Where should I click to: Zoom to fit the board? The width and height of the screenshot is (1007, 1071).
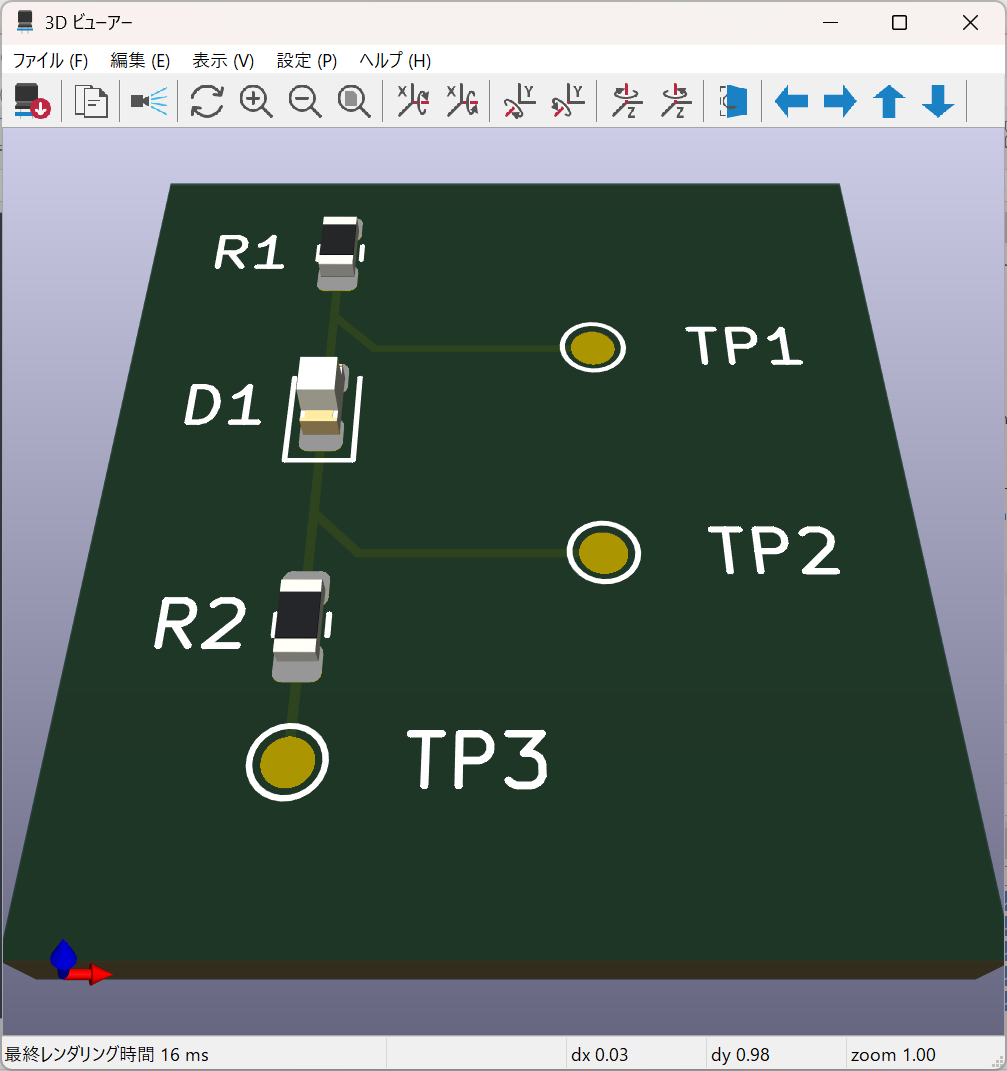(354, 101)
